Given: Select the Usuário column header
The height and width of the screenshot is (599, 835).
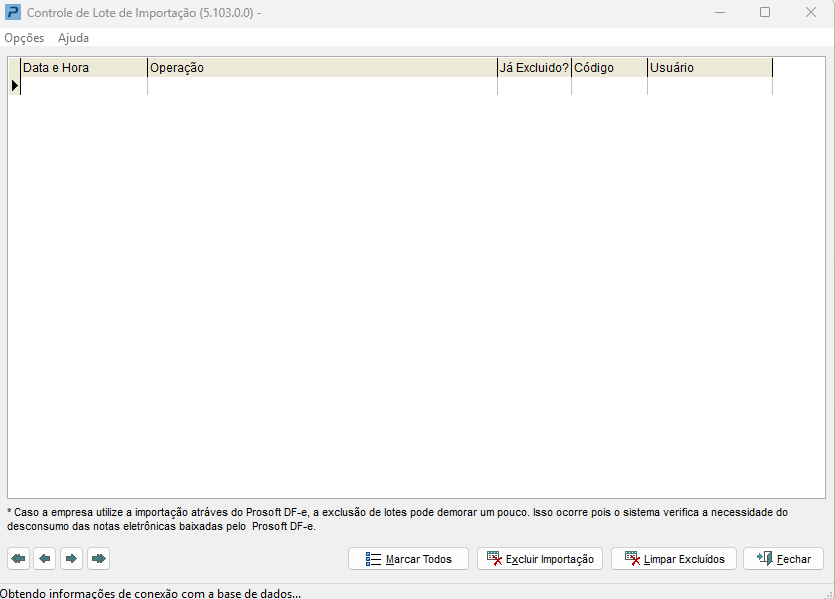Looking at the screenshot, I should click(x=710, y=68).
